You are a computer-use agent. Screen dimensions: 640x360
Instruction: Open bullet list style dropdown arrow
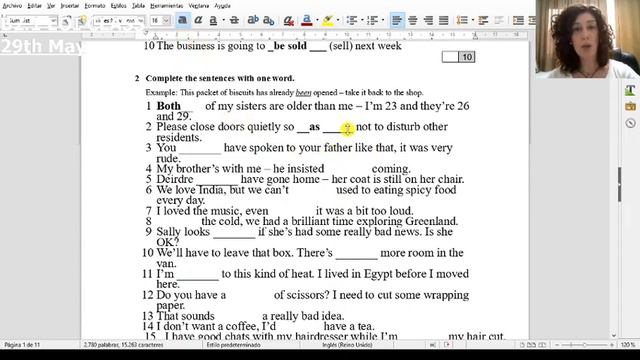point(362,20)
